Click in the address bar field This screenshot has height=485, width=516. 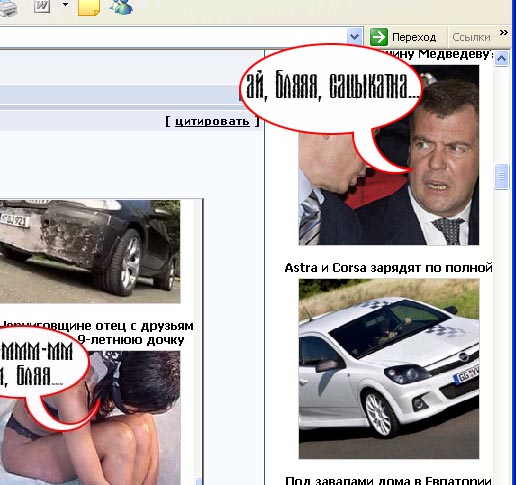tap(173, 37)
